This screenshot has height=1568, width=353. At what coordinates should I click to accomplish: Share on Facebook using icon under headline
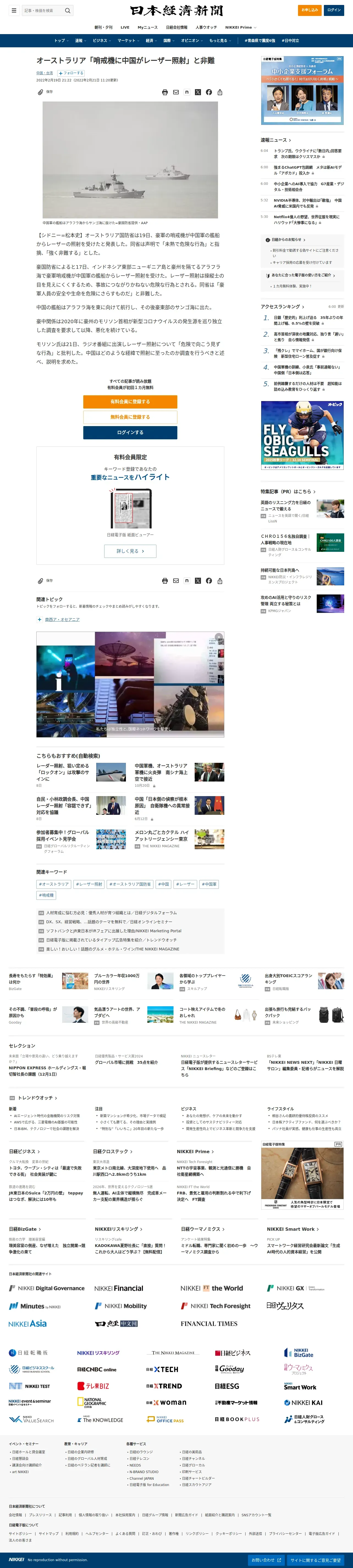pos(209,92)
